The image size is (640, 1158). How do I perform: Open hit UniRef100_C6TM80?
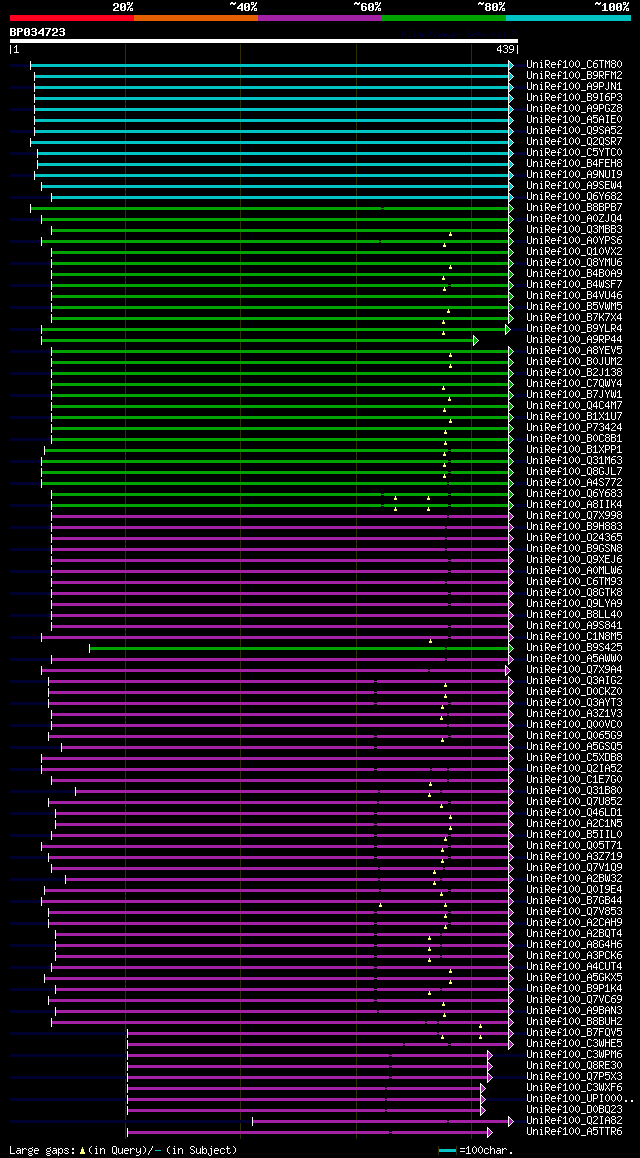tap(574, 65)
